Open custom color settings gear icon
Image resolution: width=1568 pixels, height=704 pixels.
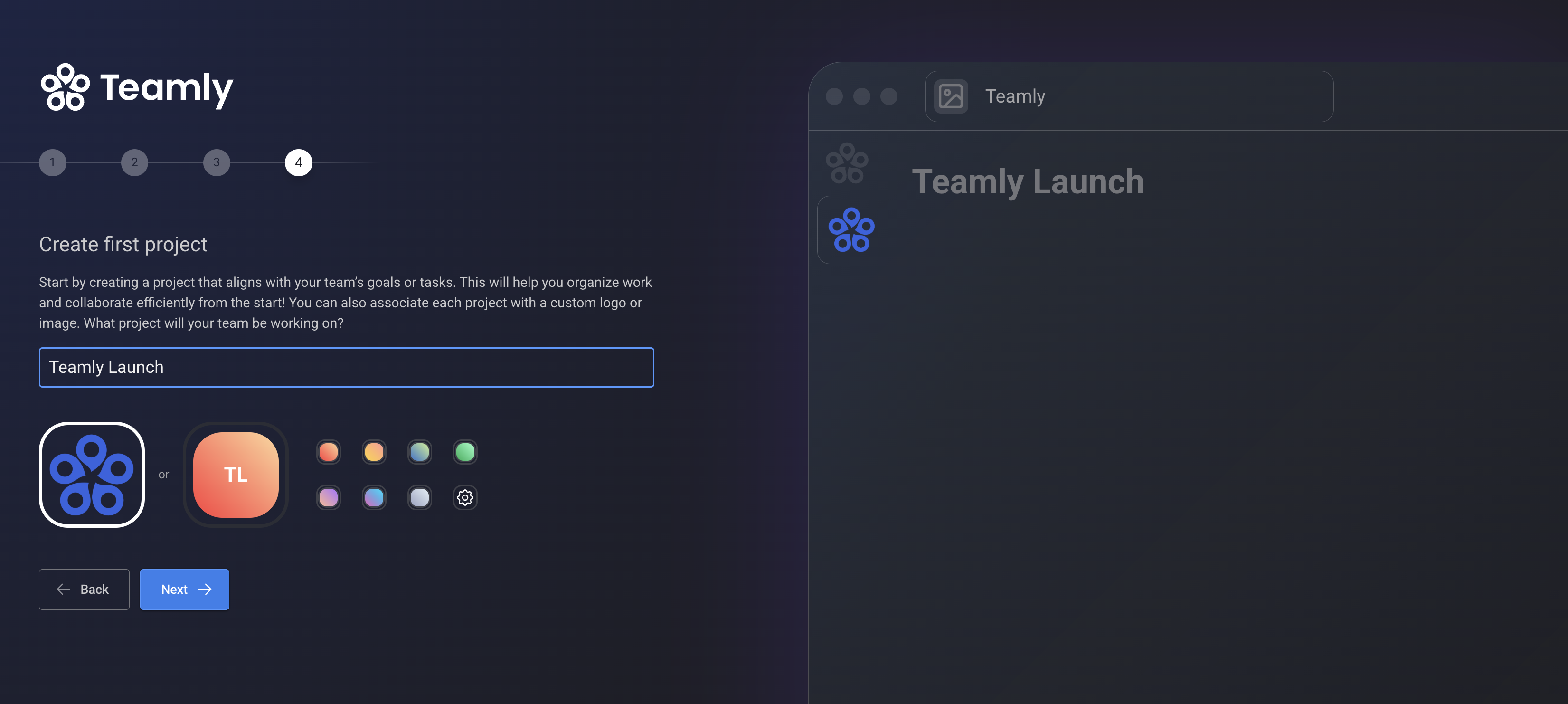pyautogui.click(x=465, y=497)
